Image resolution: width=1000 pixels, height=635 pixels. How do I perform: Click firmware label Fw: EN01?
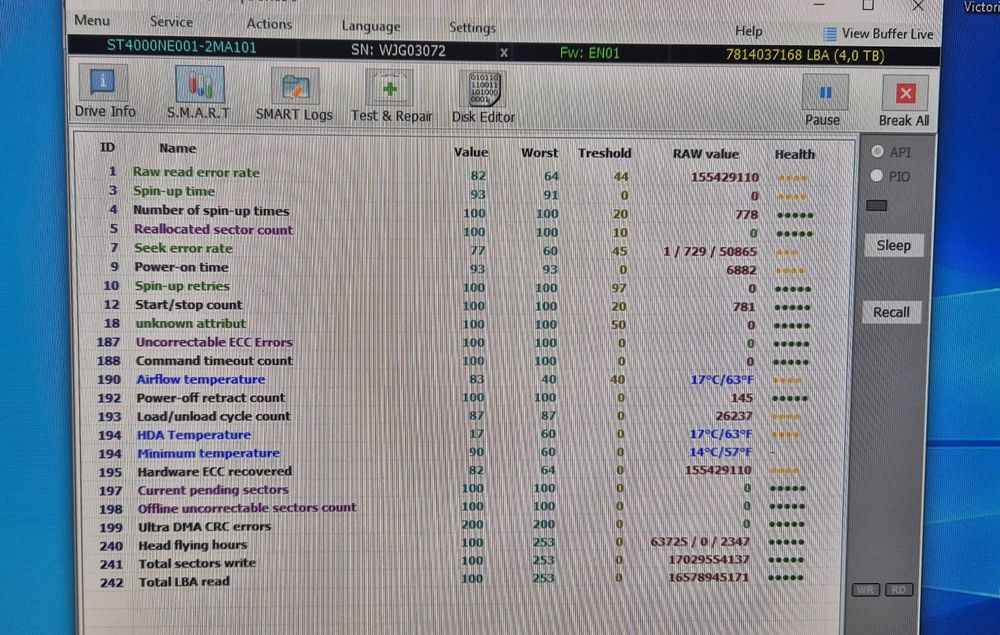click(589, 53)
